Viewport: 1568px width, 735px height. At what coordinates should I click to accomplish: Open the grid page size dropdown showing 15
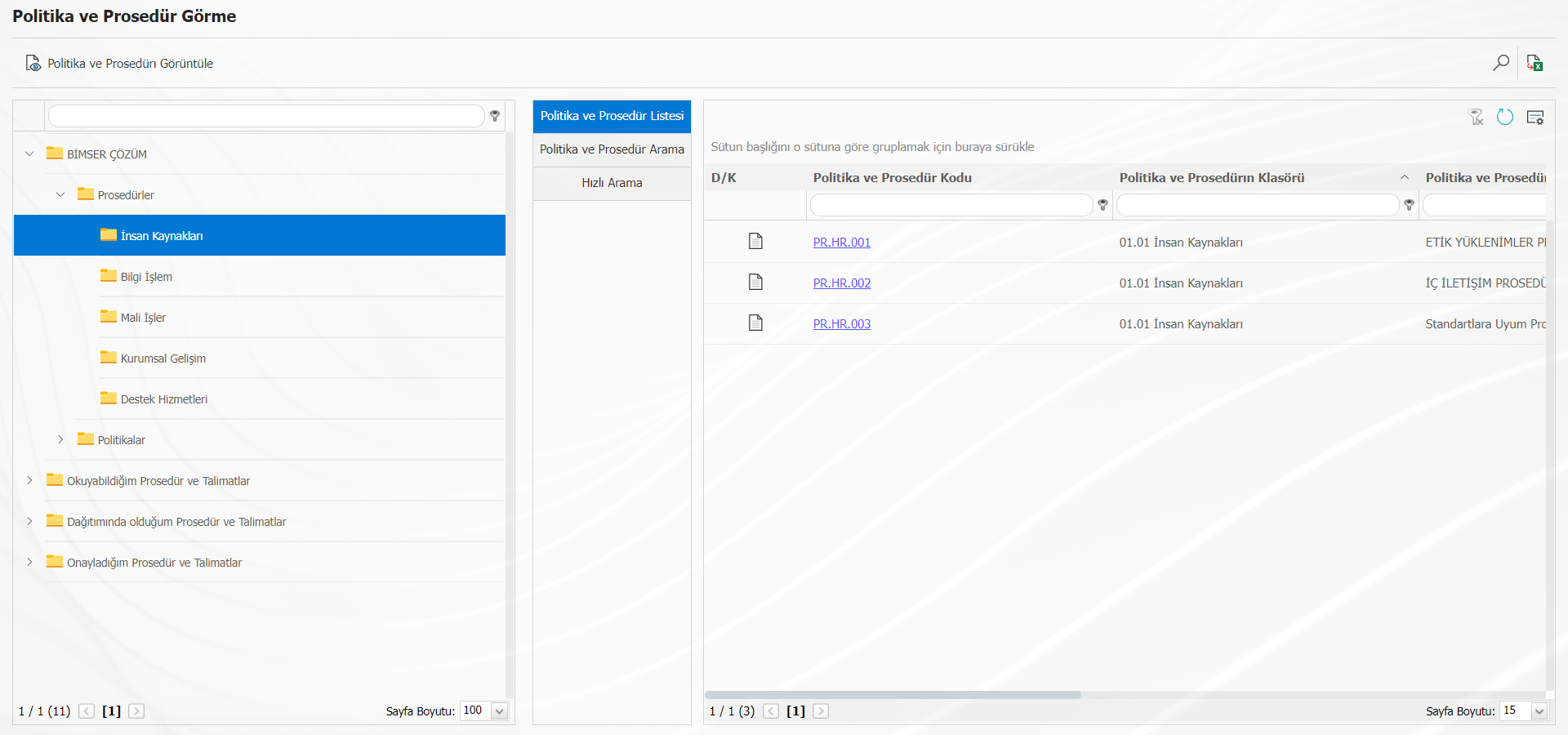[1539, 711]
